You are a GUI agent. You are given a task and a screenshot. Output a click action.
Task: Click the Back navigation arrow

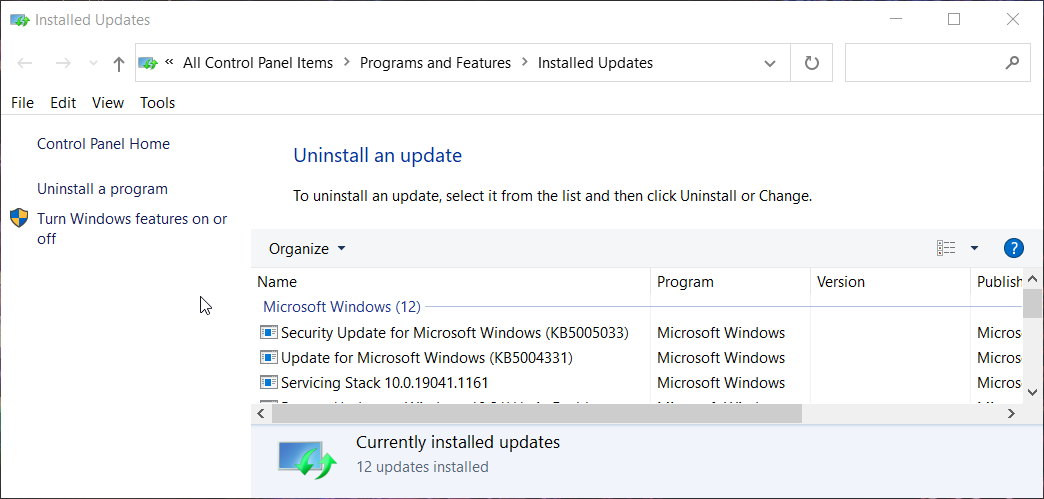(25, 63)
